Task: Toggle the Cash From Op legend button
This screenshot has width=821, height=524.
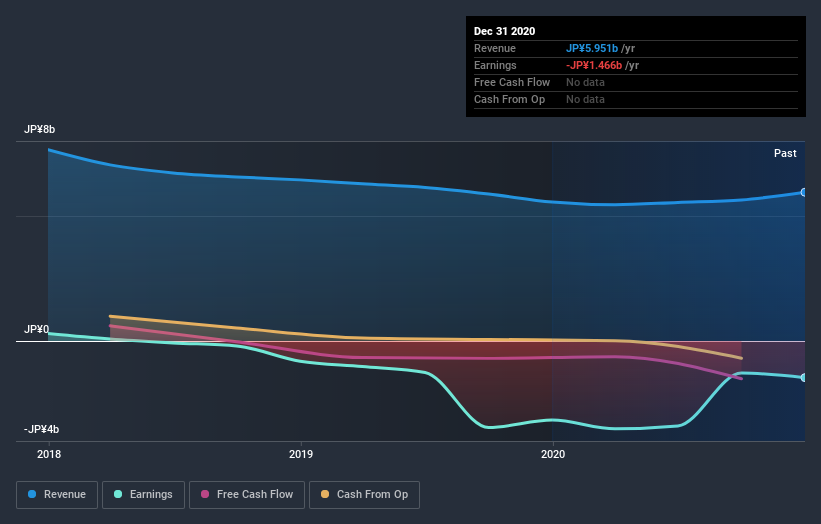Action: 364,495
